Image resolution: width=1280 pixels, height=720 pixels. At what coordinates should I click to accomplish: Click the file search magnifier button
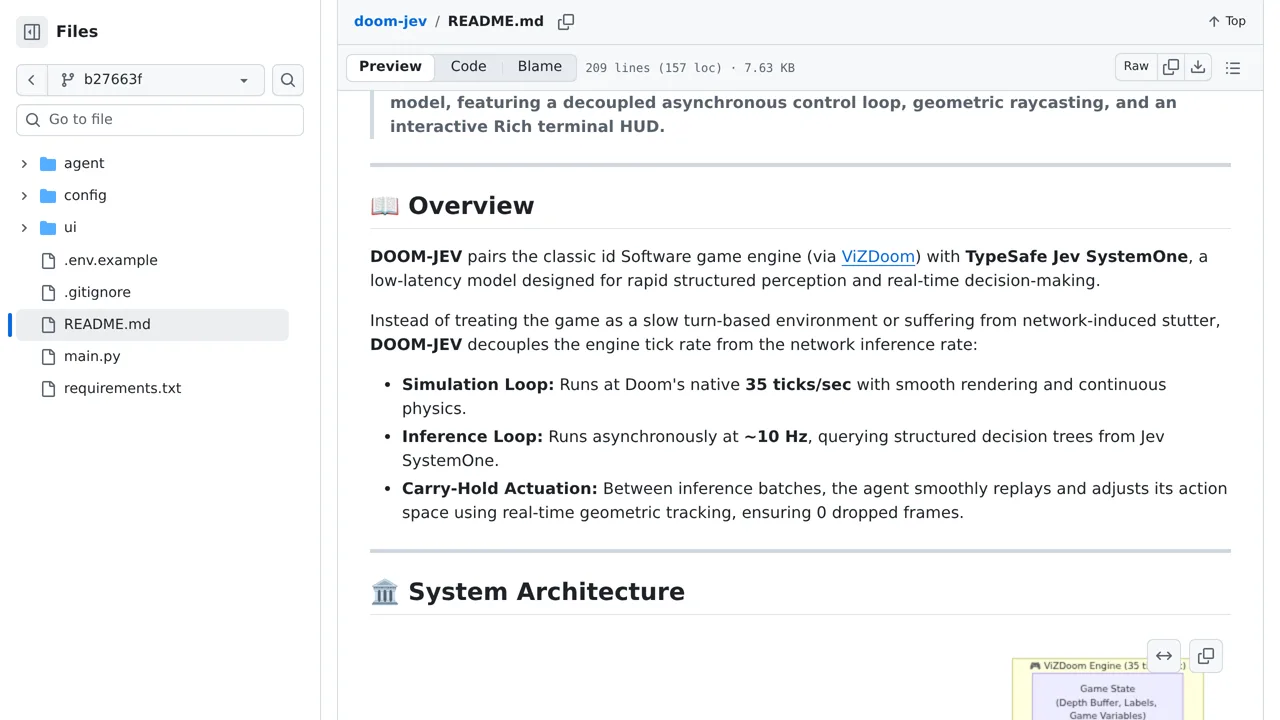(288, 80)
